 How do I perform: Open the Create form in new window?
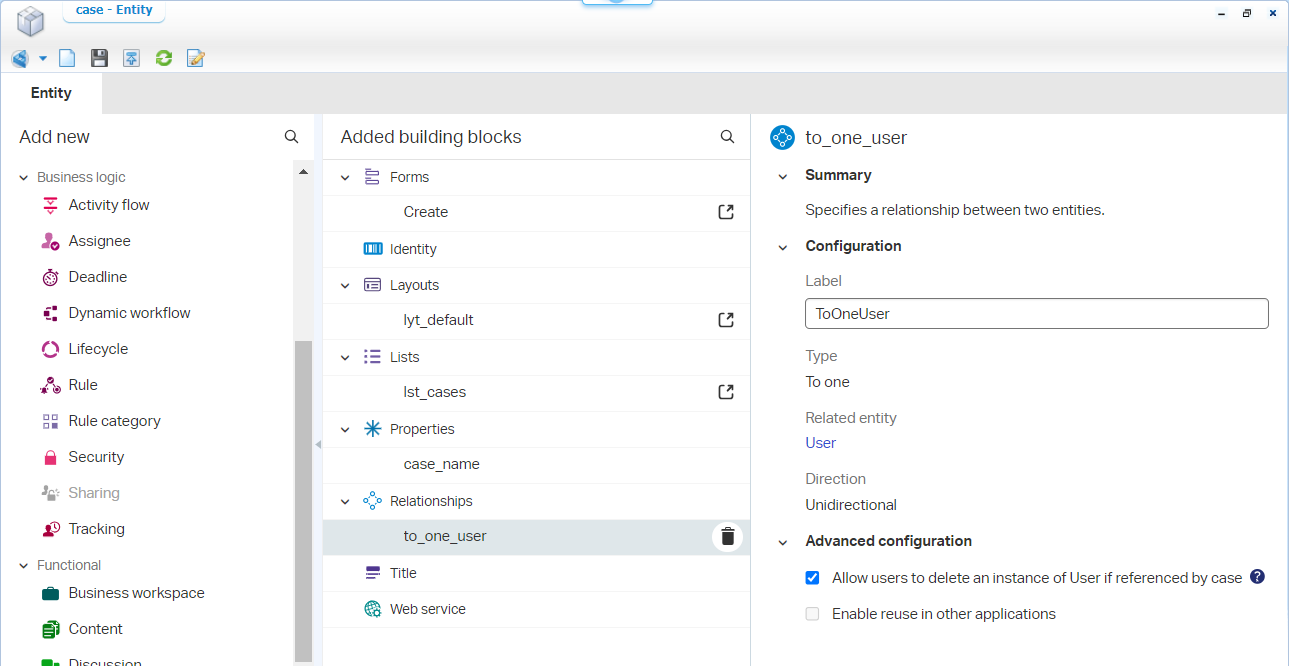(726, 212)
